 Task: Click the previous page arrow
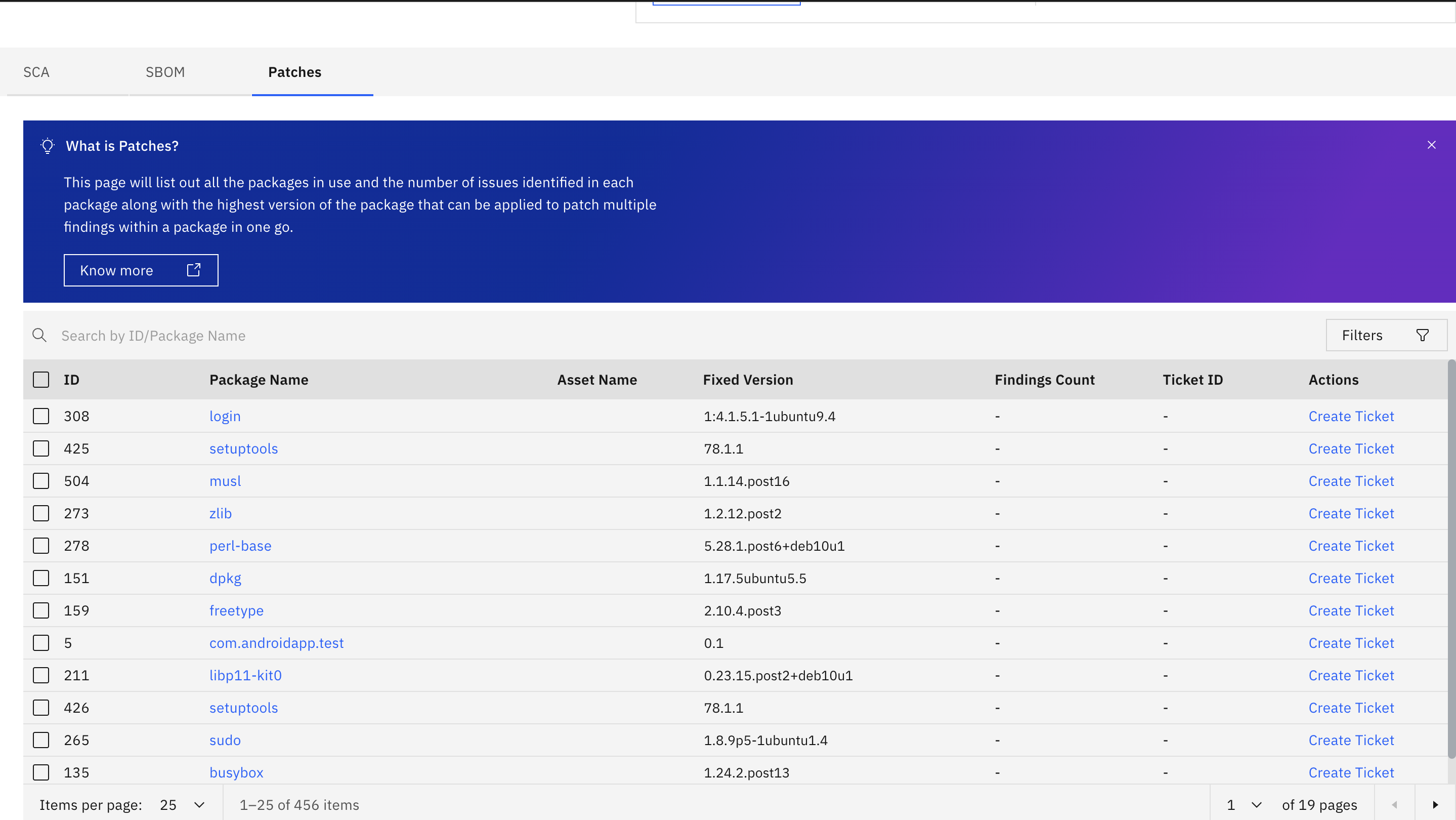(x=1394, y=804)
